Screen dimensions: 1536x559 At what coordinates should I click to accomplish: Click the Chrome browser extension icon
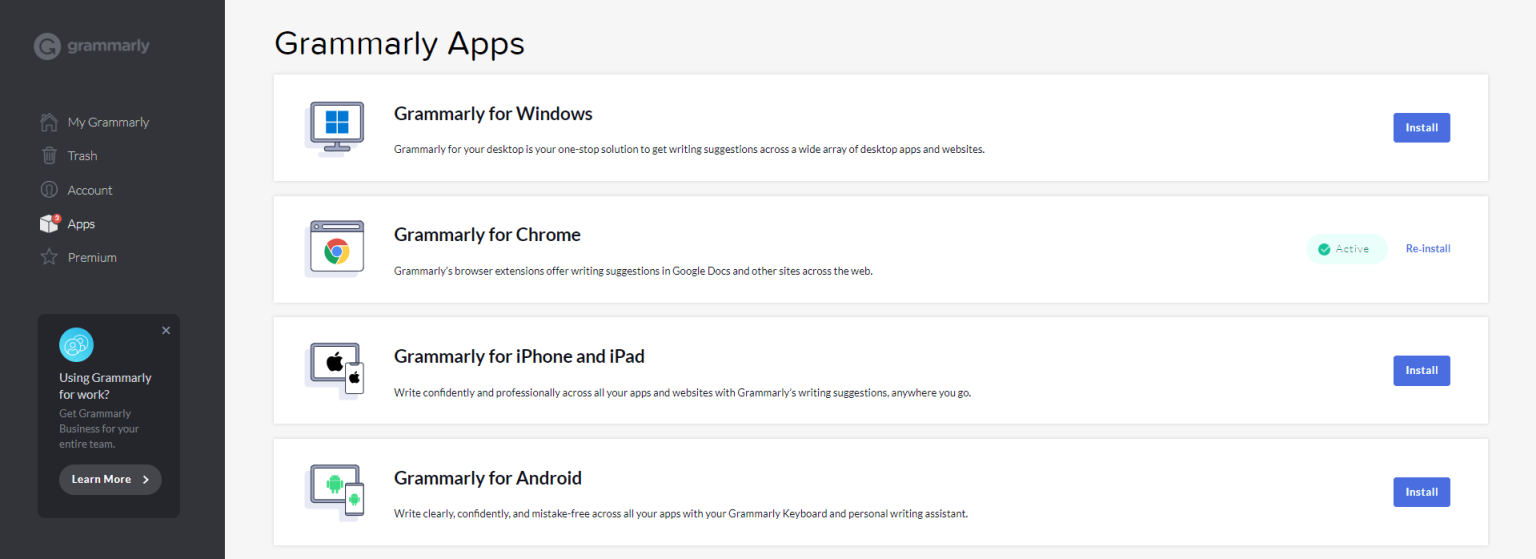coord(335,249)
